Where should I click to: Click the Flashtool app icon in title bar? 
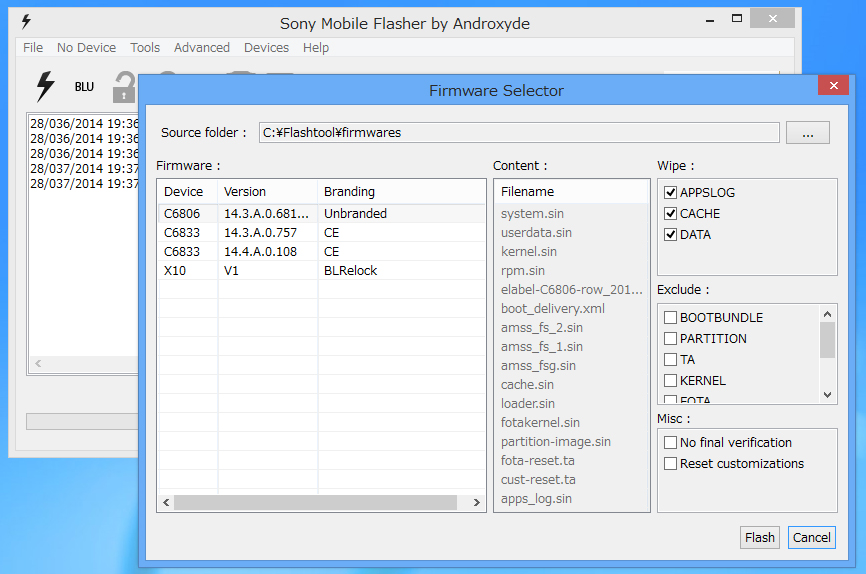(x=26, y=22)
